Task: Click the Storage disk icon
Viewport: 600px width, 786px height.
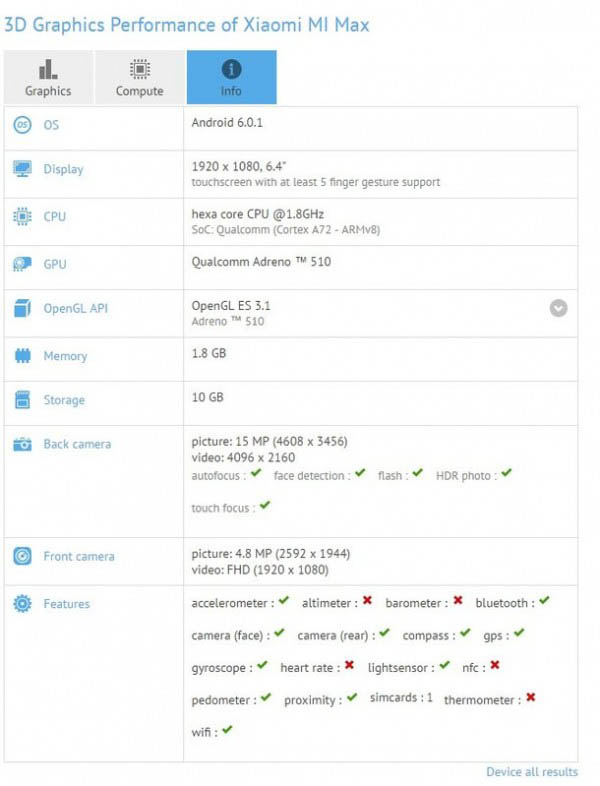Action: (22, 400)
